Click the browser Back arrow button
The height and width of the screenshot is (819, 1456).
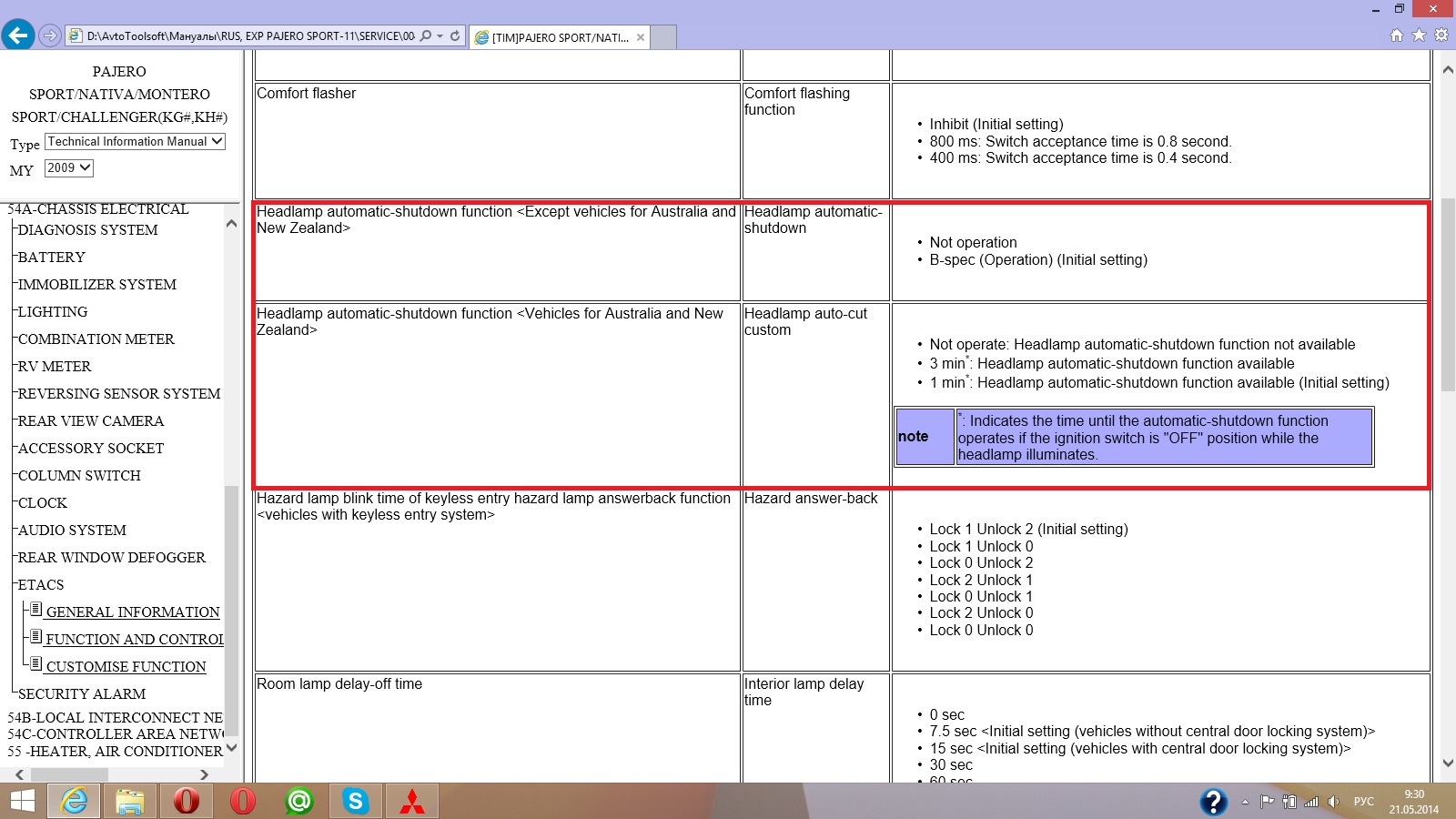click(x=18, y=35)
